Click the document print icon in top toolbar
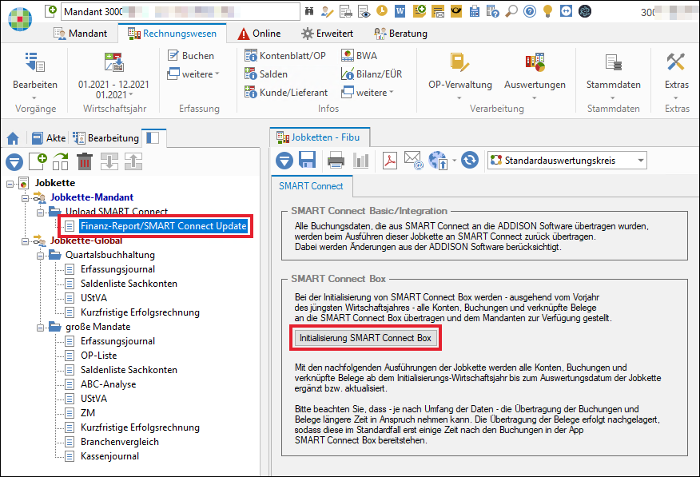This screenshot has height=477, width=700. tap(346, 11)
